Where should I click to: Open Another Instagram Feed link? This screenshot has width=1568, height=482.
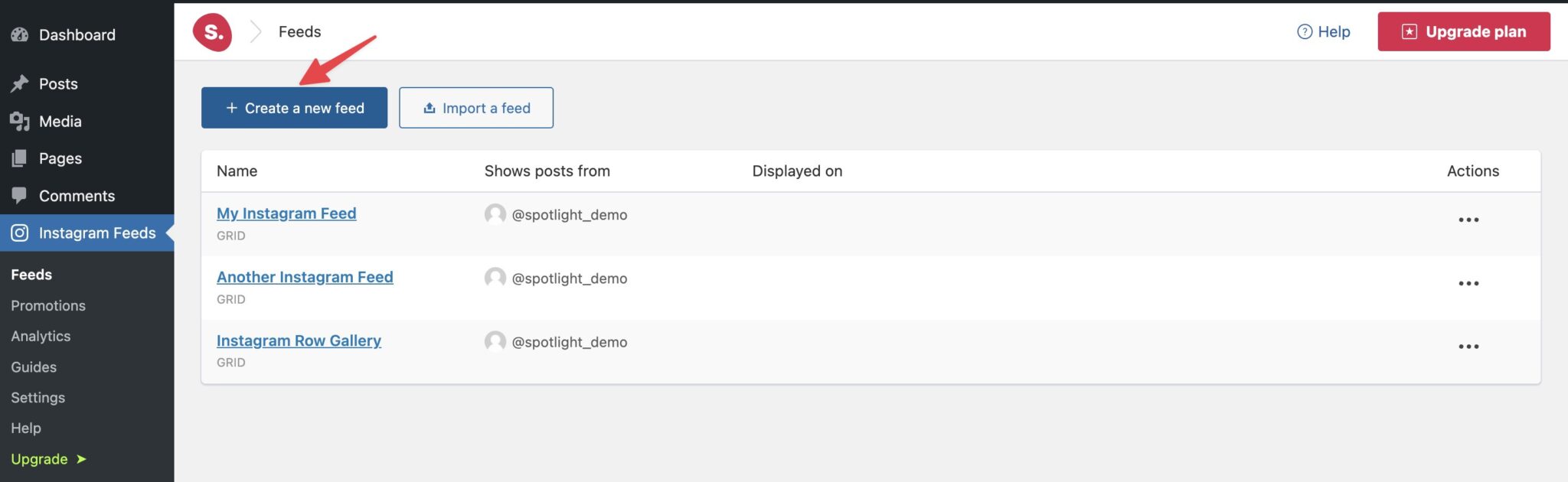pos(305,277)
